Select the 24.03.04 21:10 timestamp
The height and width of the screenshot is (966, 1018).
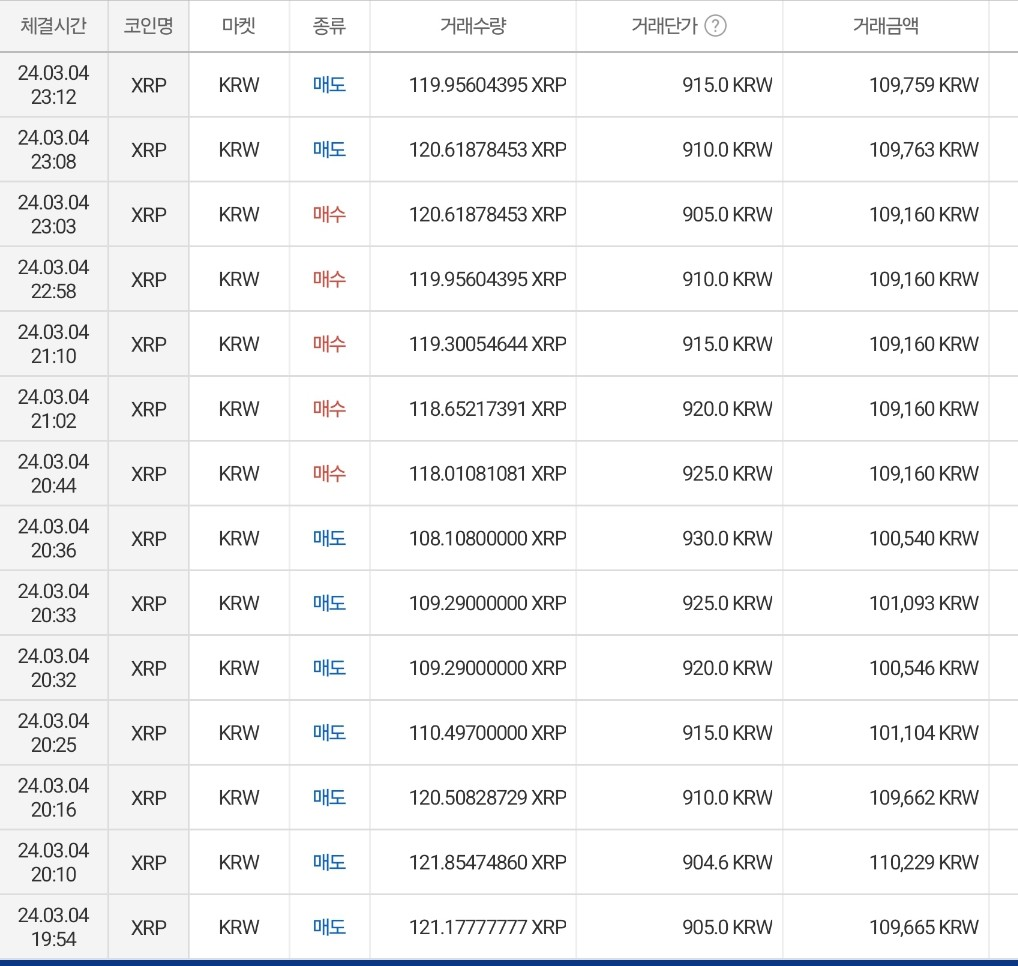tap(53, 344)
